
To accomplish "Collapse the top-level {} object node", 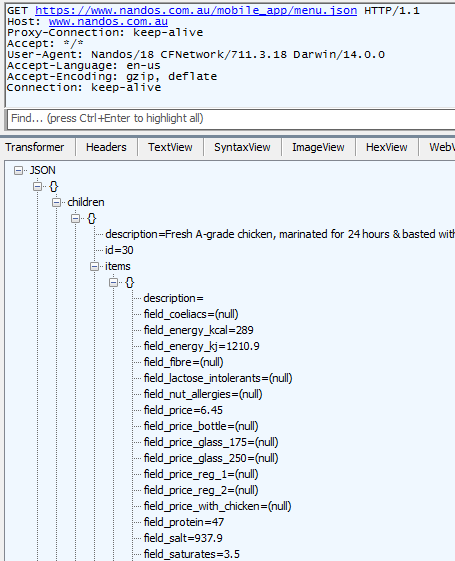I will pyautogui.click(x=37, y=186).
